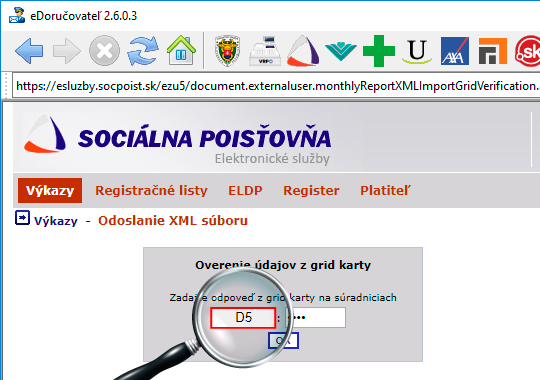
Task: Go back with the blue left arrow
Action: (x=29, y=51)
